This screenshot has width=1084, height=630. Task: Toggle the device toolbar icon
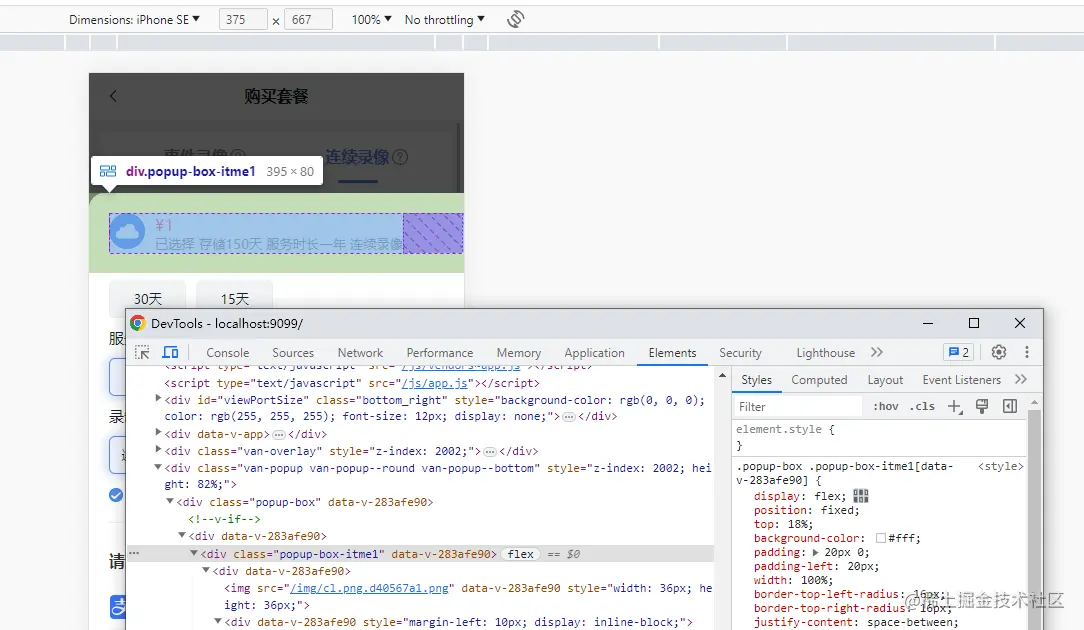tap(170, 353)
